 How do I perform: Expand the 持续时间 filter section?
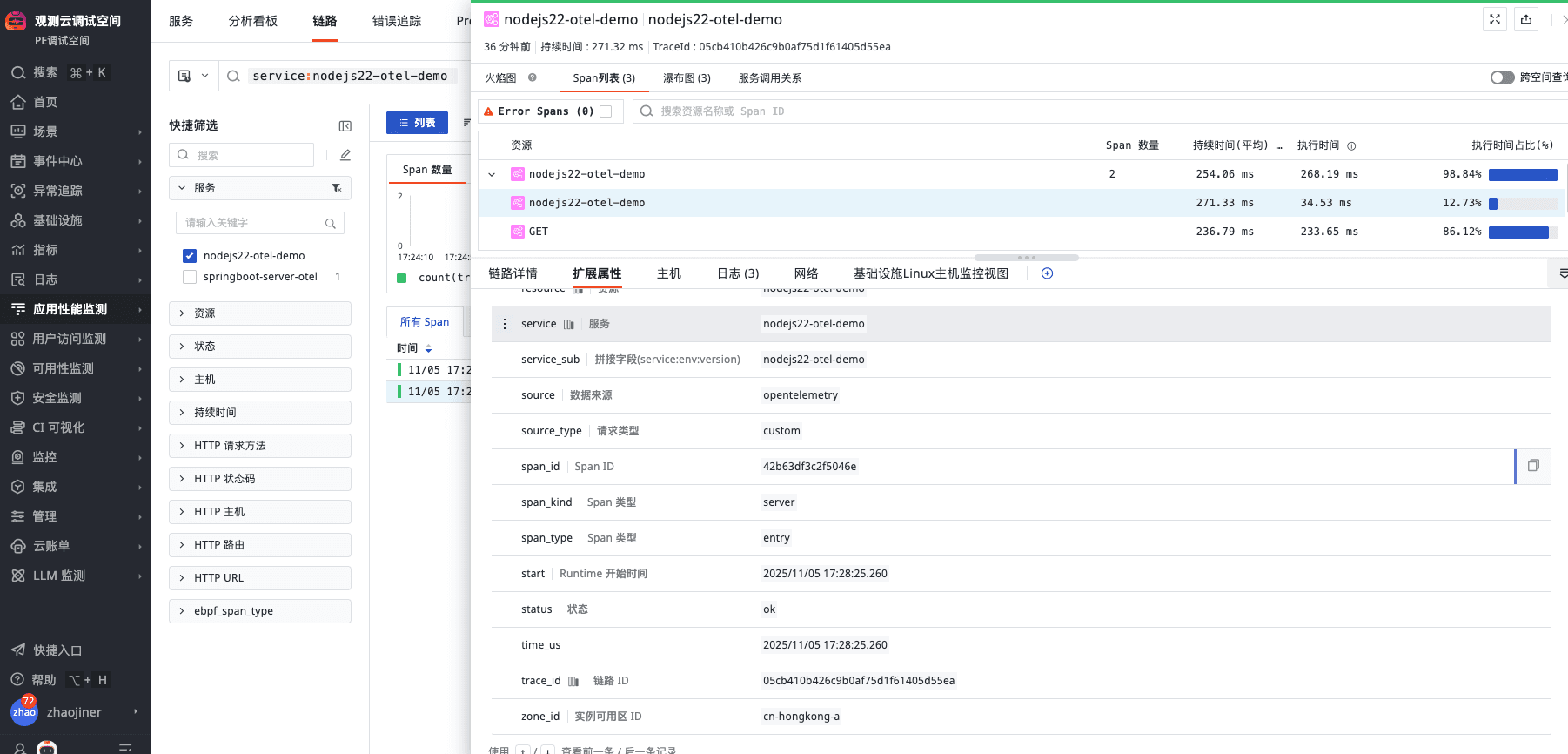click(259, 413)
